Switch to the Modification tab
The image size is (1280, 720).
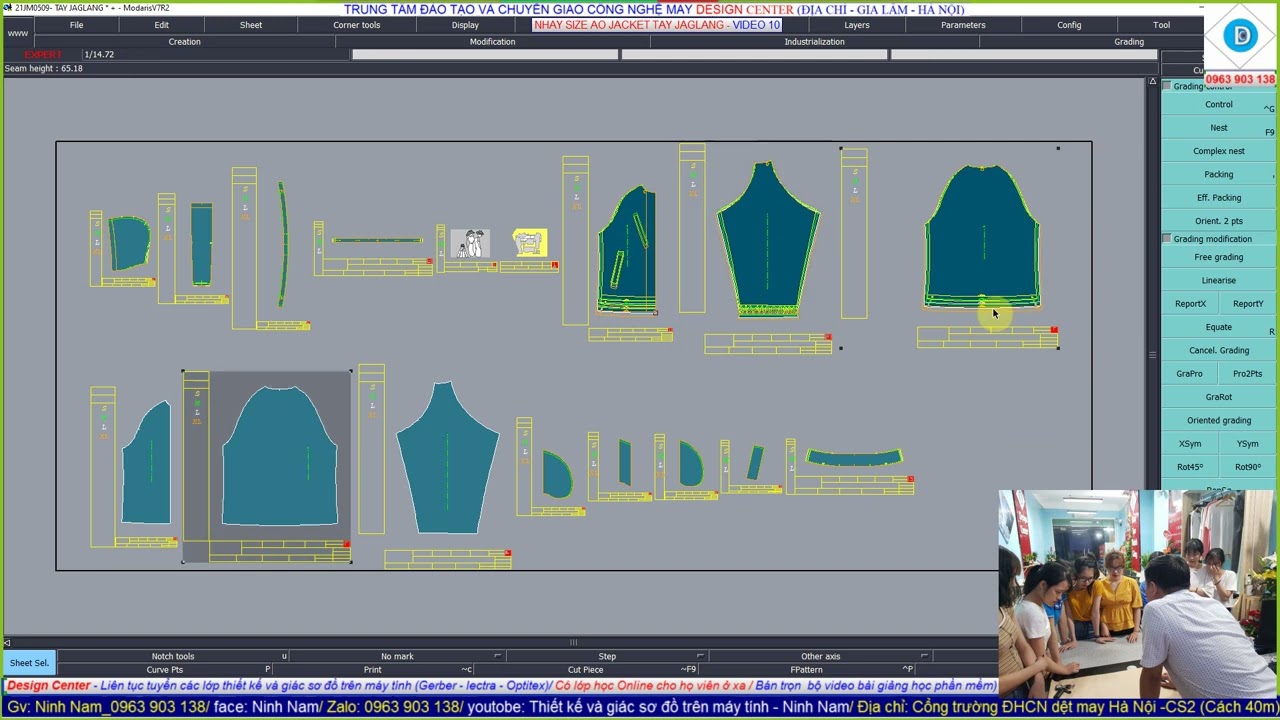coord(492,42)
